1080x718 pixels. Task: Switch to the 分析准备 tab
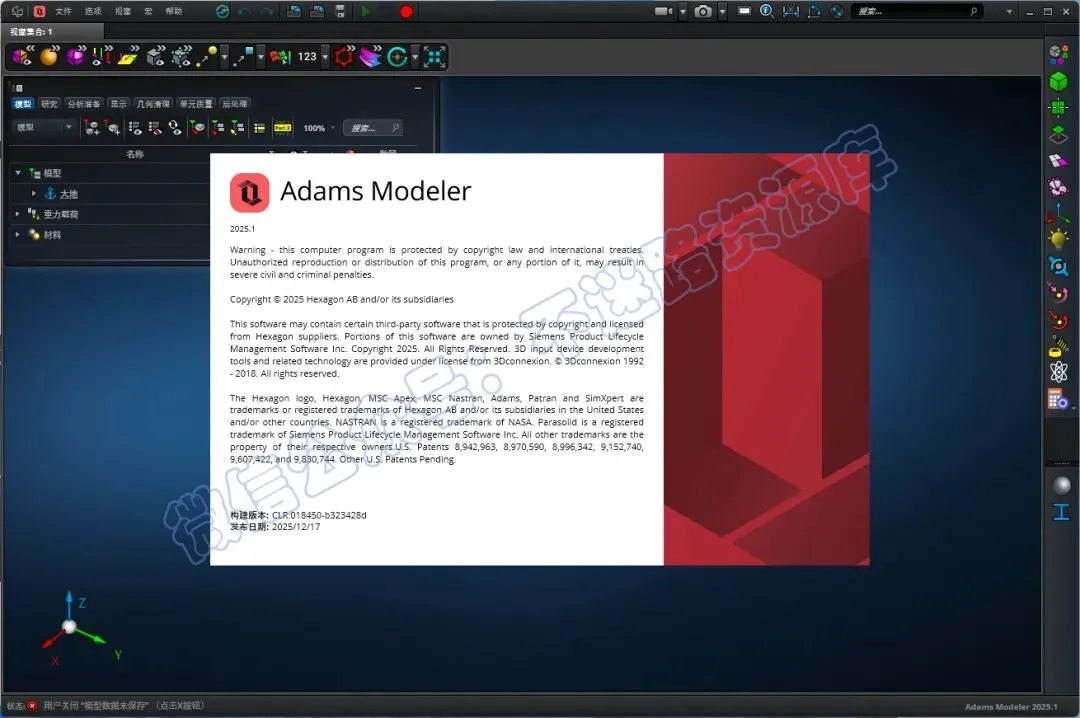tap(84, 104)
